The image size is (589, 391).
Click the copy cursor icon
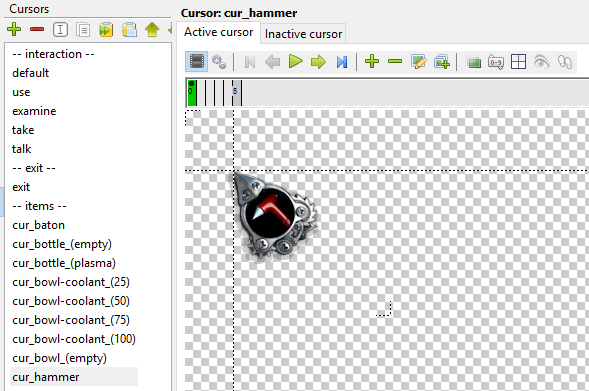(x=83, y=29)
